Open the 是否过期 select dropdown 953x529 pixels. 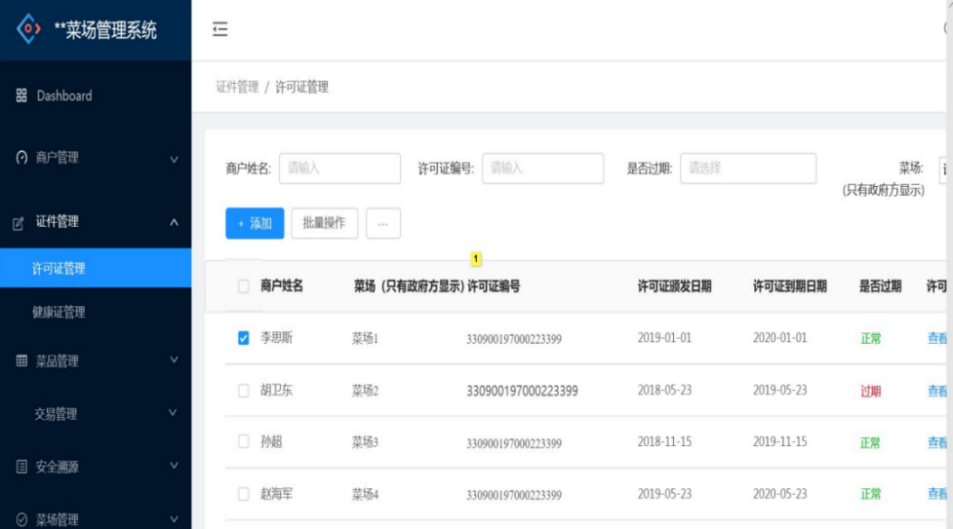pos(748,168)
